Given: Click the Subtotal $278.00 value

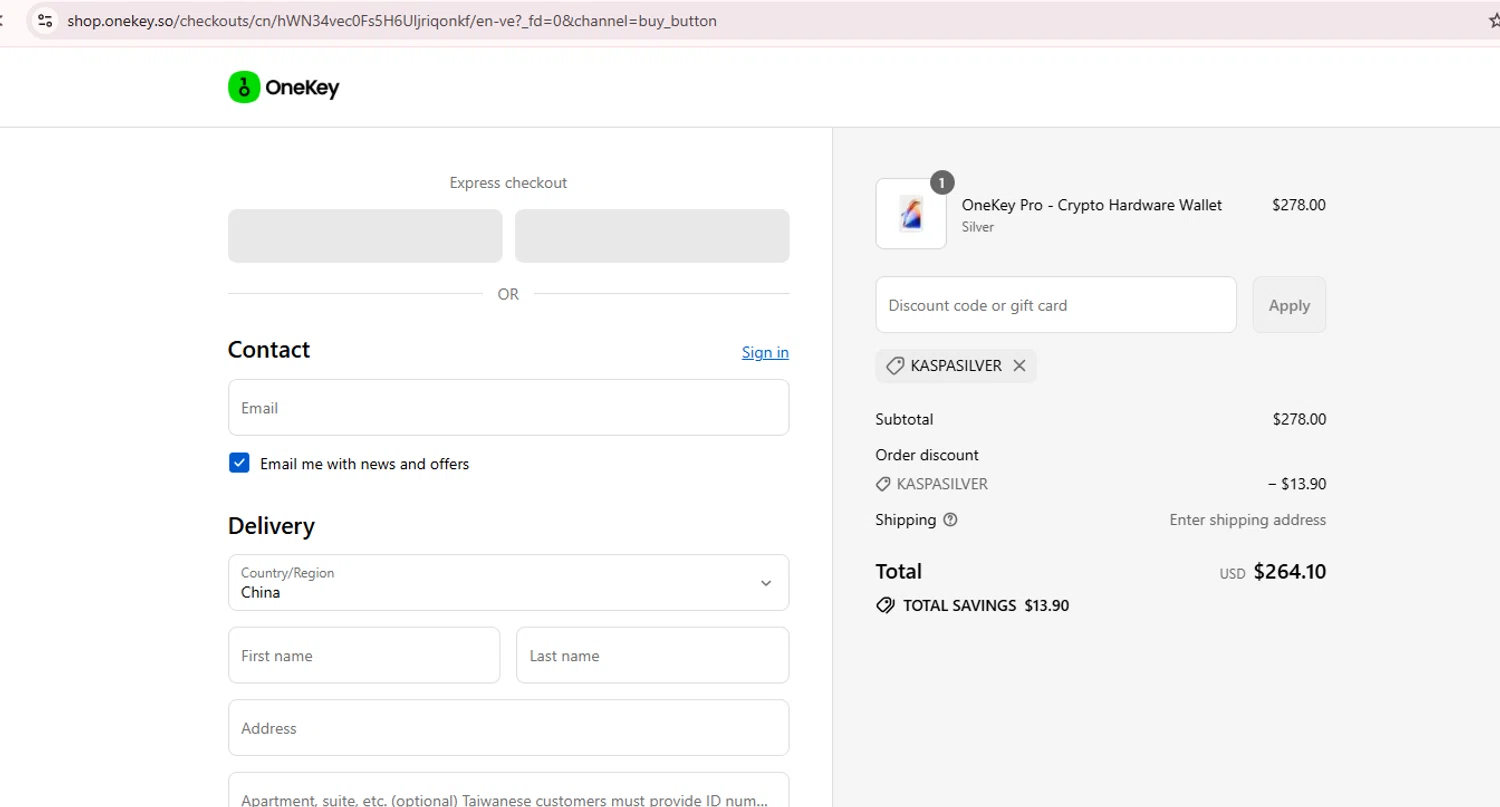Looking at the screenshot, I should tap(1299, 419).
